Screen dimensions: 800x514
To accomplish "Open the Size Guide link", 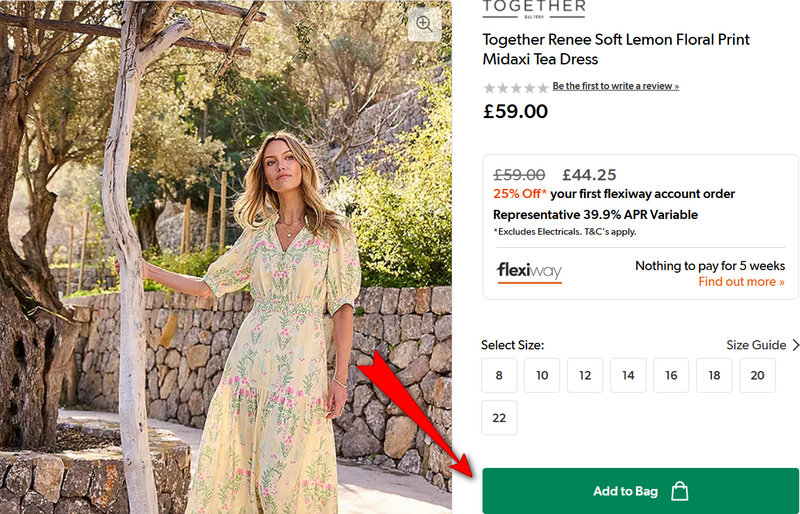I will tap(756, 345).
